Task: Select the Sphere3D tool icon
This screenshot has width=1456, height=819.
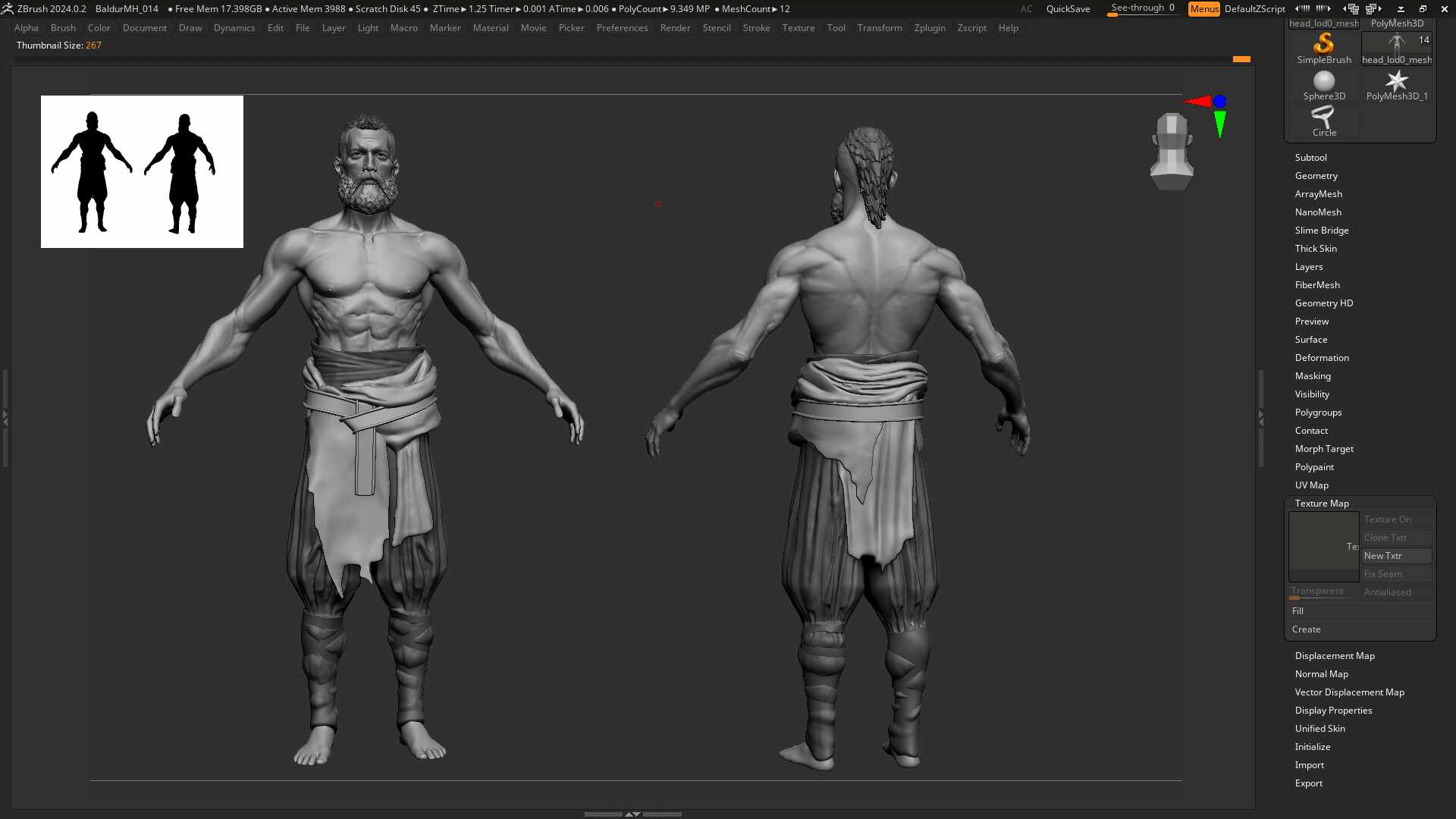Action: 1323,81
